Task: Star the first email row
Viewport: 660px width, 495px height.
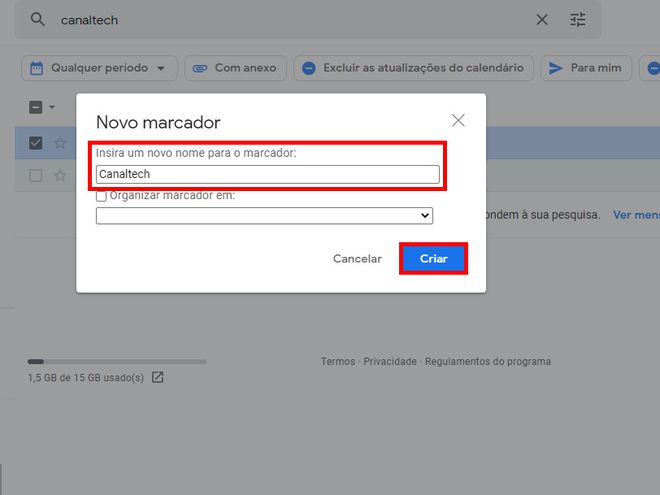Action: tap(60, 143)
